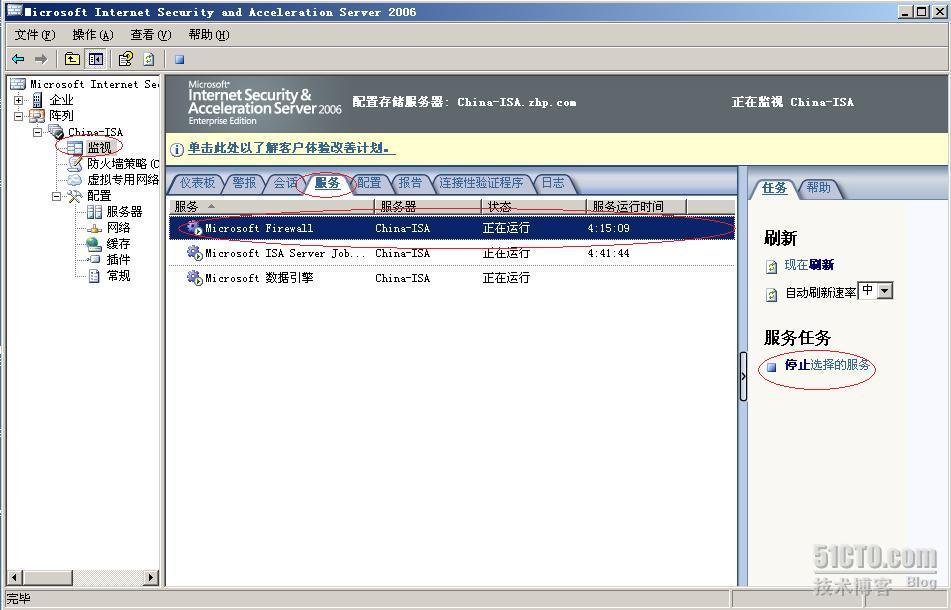Click the 虚拟专用网络 icon in tree
Image resolution: width=951 pixels, height=610 pixels.
point(75,179)
